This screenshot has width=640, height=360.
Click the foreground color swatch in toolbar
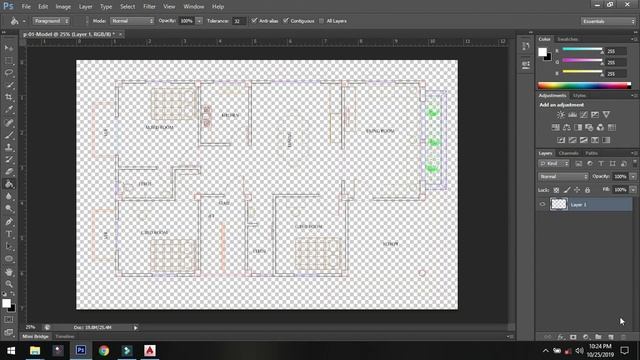click(6, 303)
